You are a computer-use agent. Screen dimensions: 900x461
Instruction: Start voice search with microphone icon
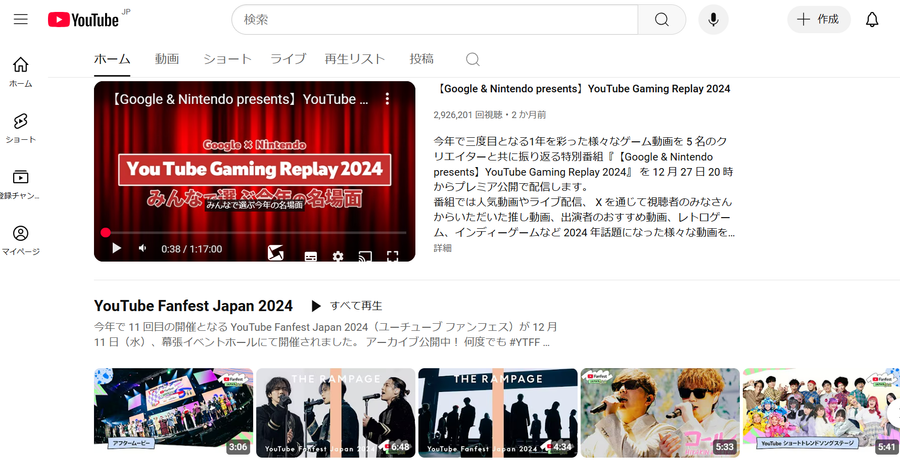[713, 20]
